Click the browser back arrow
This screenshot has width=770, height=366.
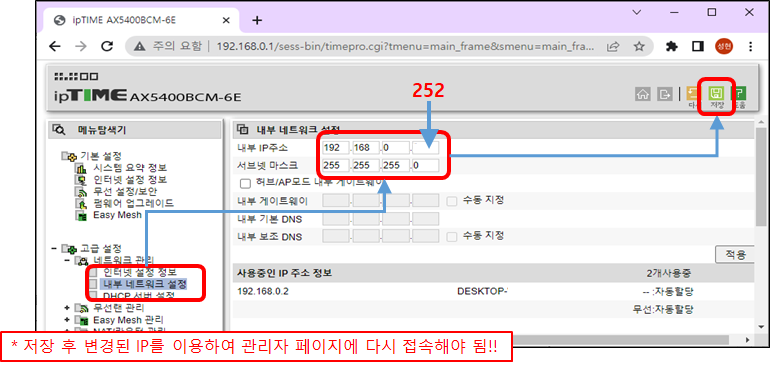(55, 46)
